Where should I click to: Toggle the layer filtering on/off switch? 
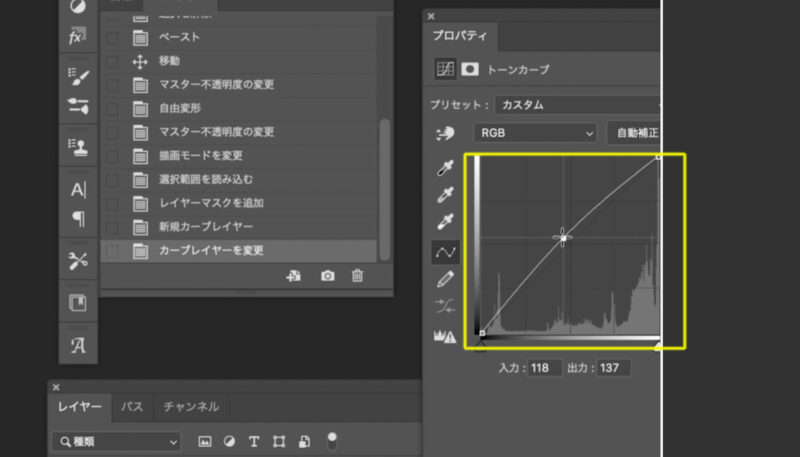coord(332,441)
